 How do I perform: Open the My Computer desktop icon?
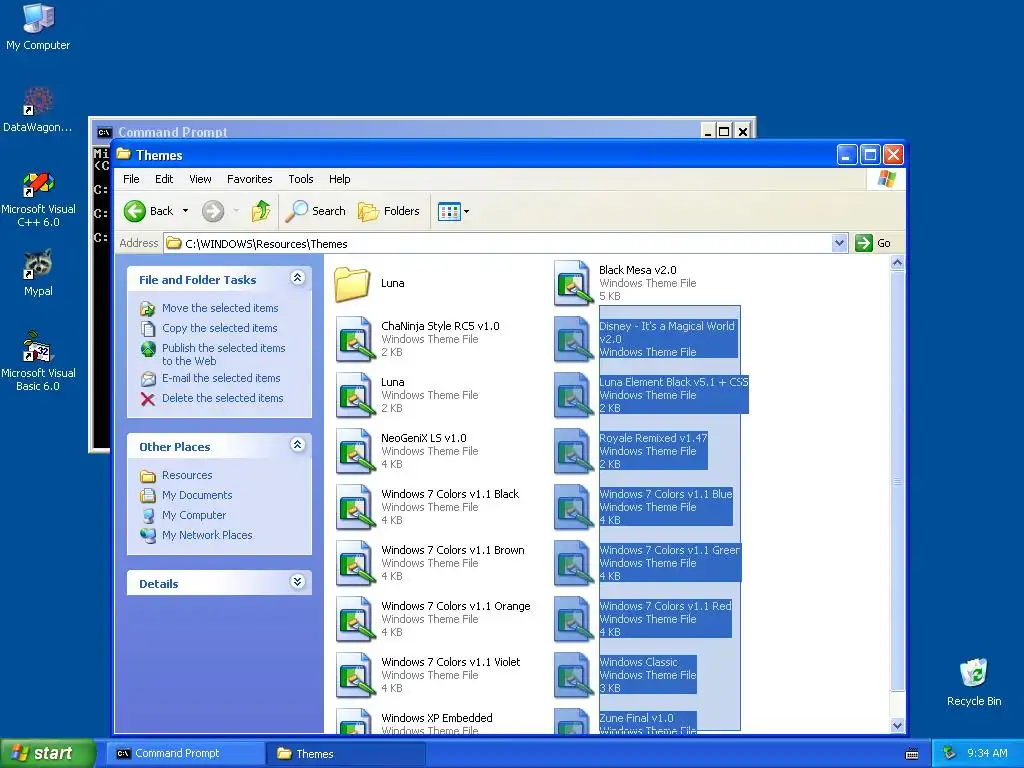coord(38,26)
